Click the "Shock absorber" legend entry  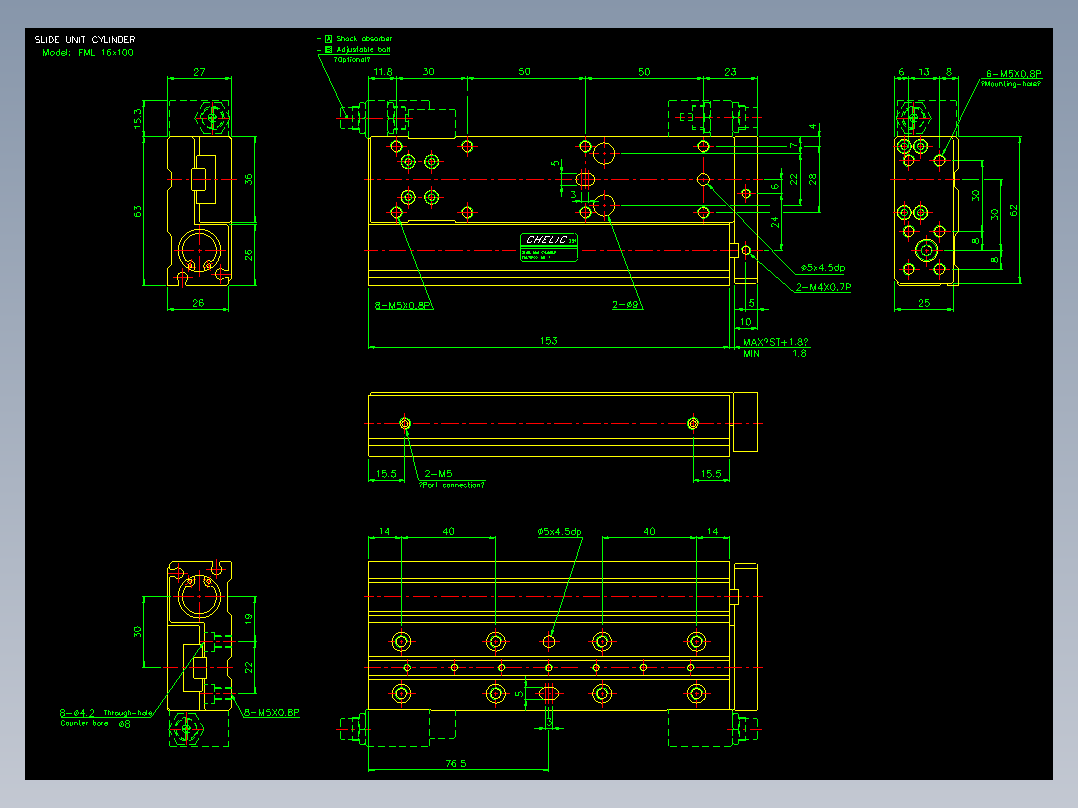pyautogui.click(x=364, y=39)
